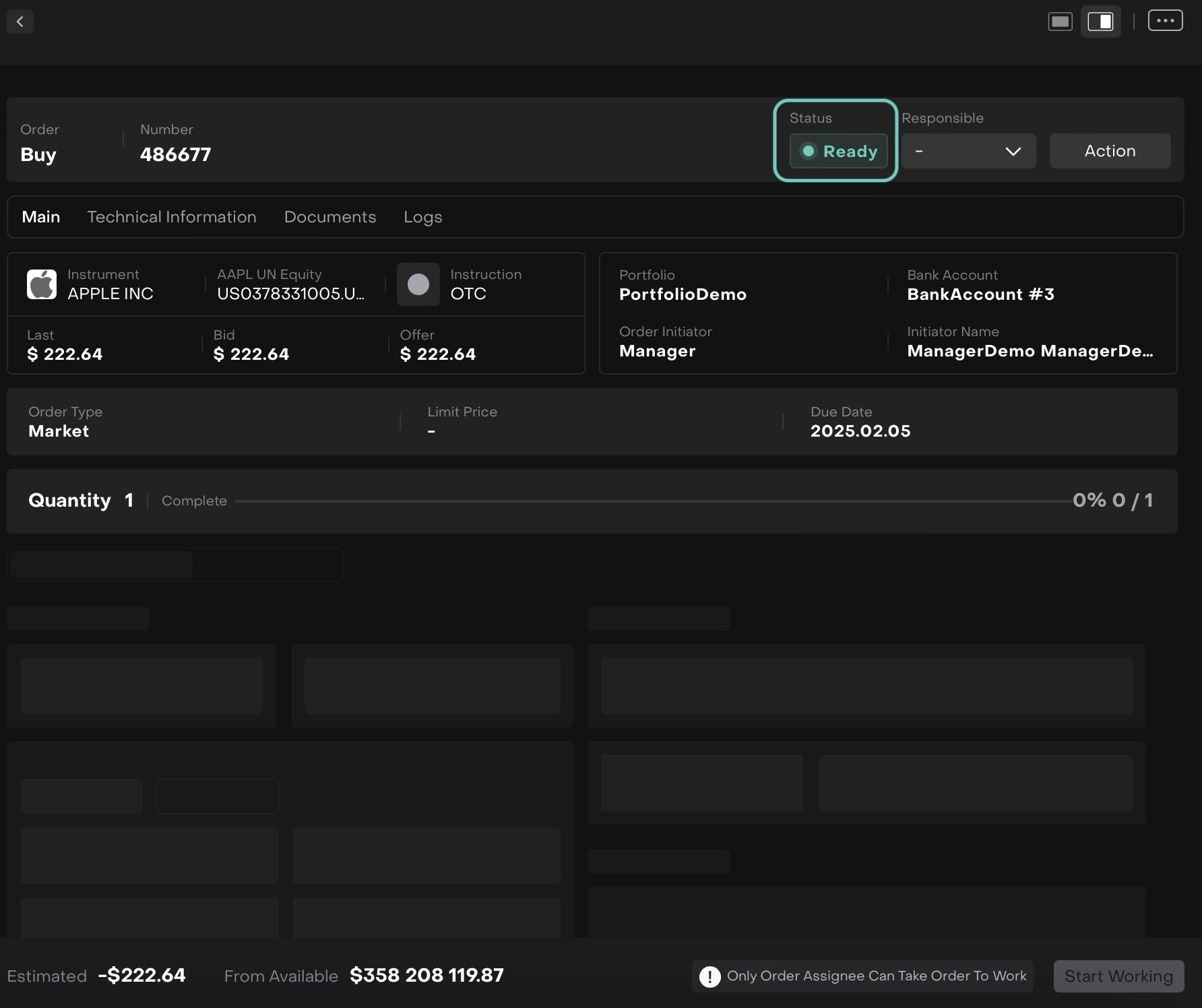This screenshot has width=1202, height=1008.
Task: Click the BankAccount #3 value
Action: click(x=980, y=294)
